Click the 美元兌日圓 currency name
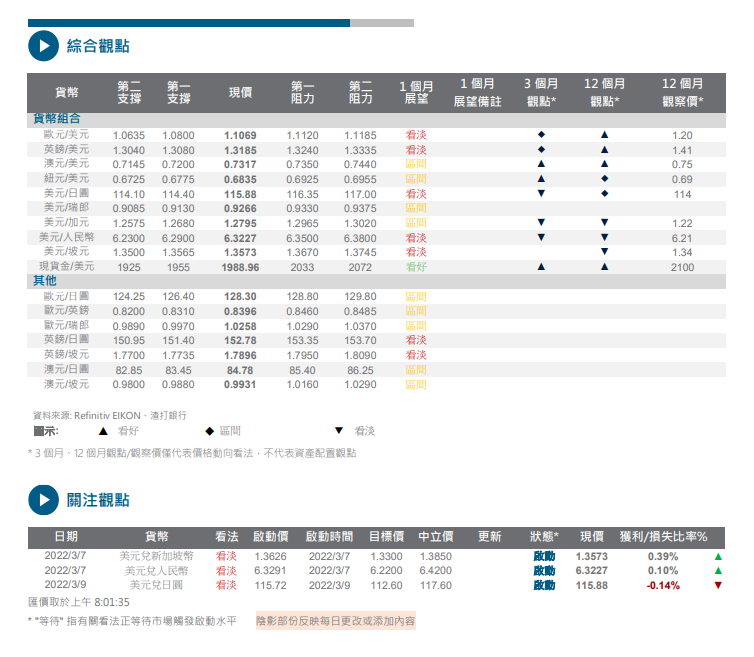 pos(156,585)
